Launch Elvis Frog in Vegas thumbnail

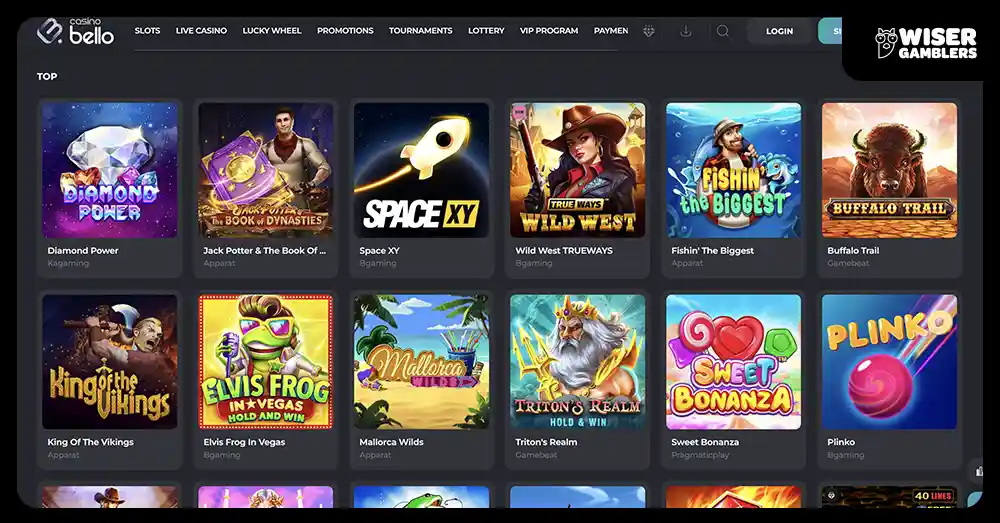click(266, 362)
